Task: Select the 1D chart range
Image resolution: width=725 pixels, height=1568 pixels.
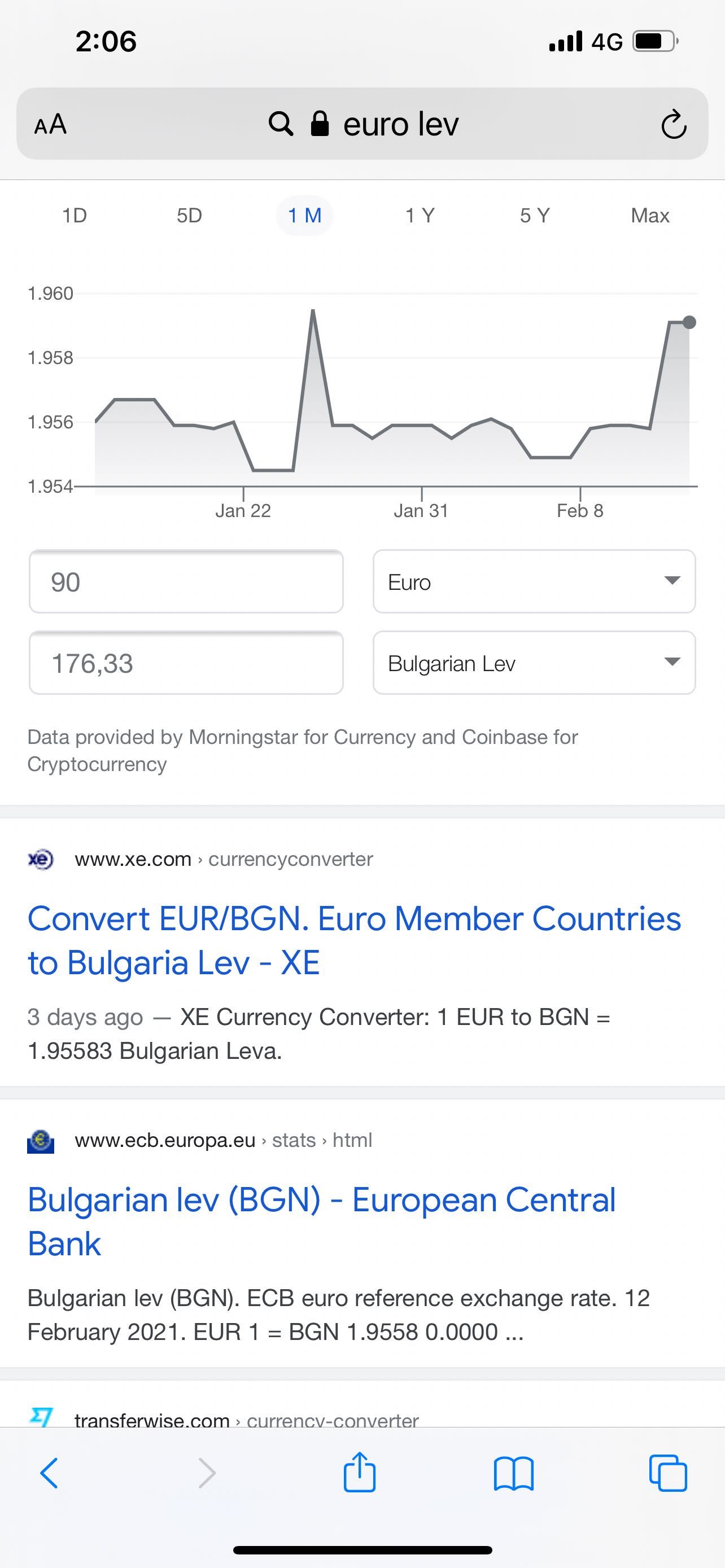Action: tap(75, 216)
